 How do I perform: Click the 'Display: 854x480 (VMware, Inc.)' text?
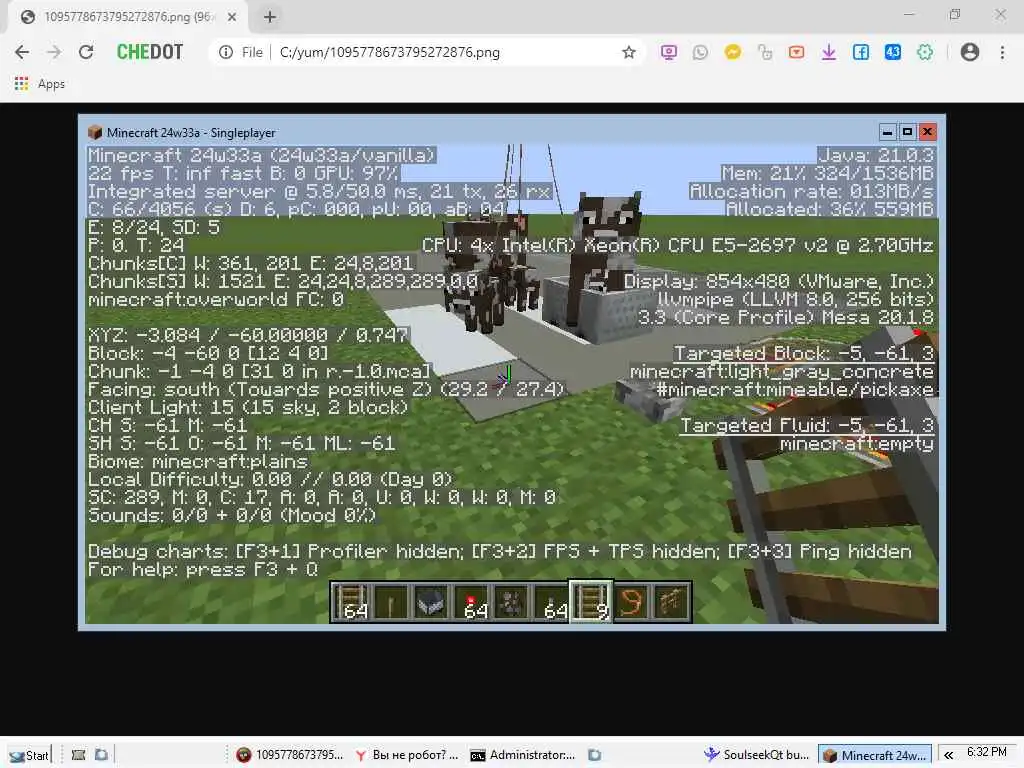(x=778, y=281)
